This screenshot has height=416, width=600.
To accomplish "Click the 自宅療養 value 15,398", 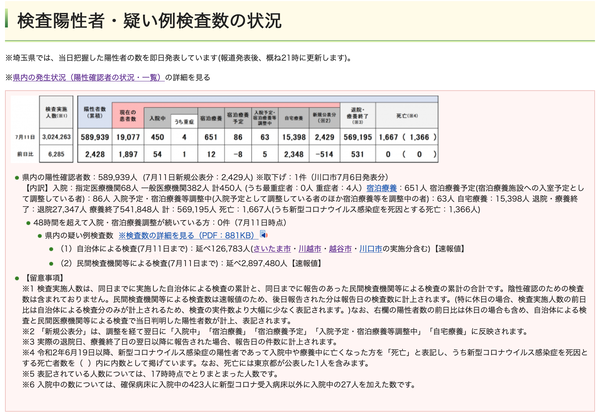I will click(293, 137).
